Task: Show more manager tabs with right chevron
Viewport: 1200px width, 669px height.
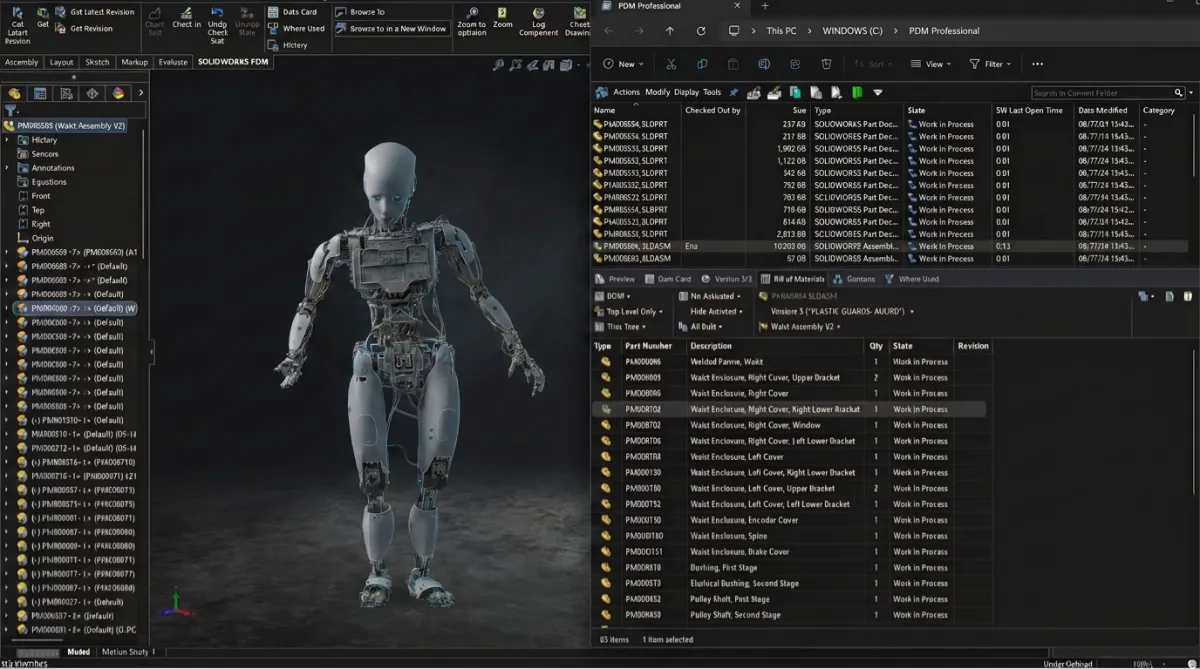Action: pyautogui.click(x=141, y=93)
